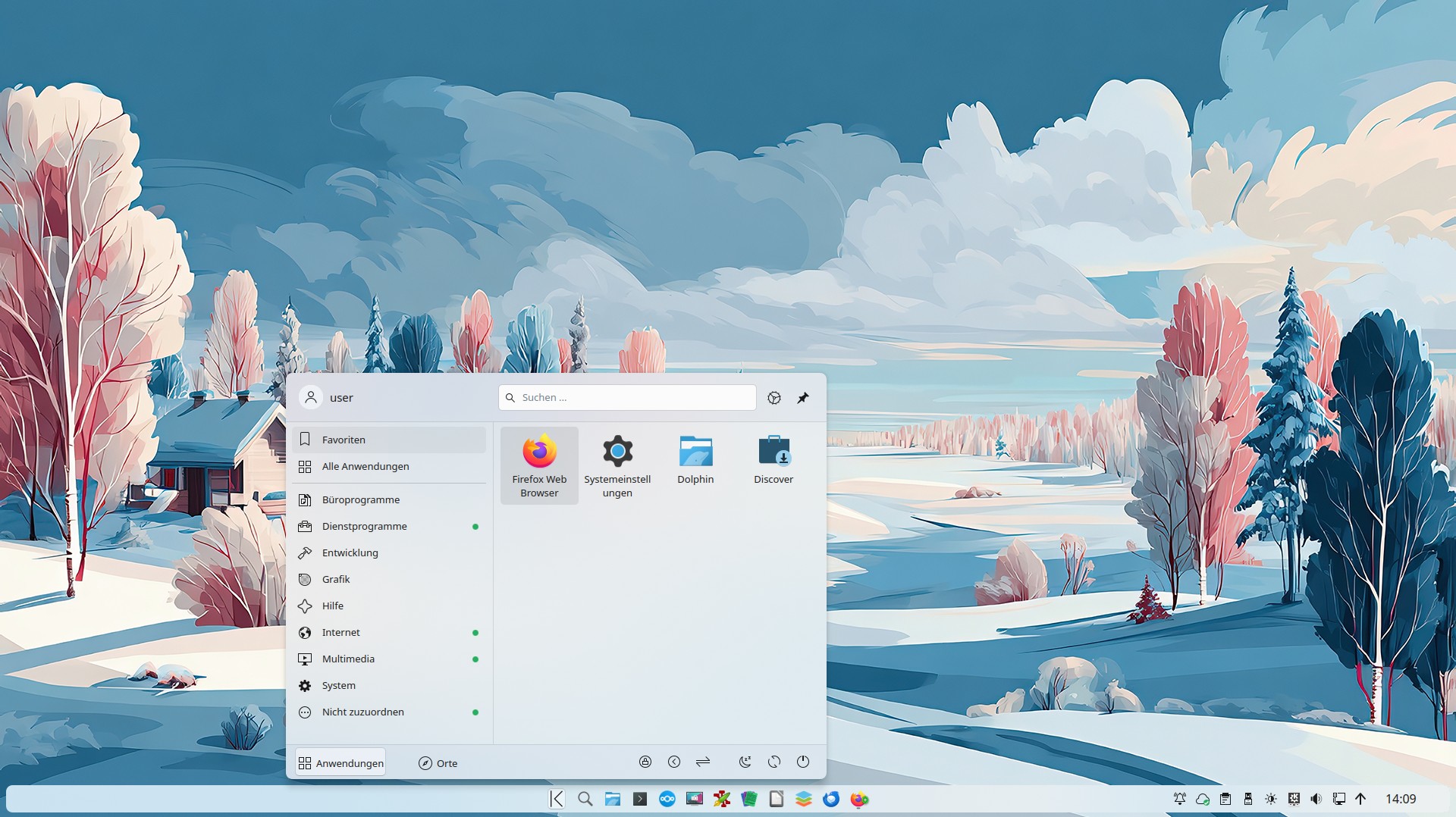Screen dimensions: 1456x817
Task: Click the sleep (moon) icon
Action: point(745,762)
